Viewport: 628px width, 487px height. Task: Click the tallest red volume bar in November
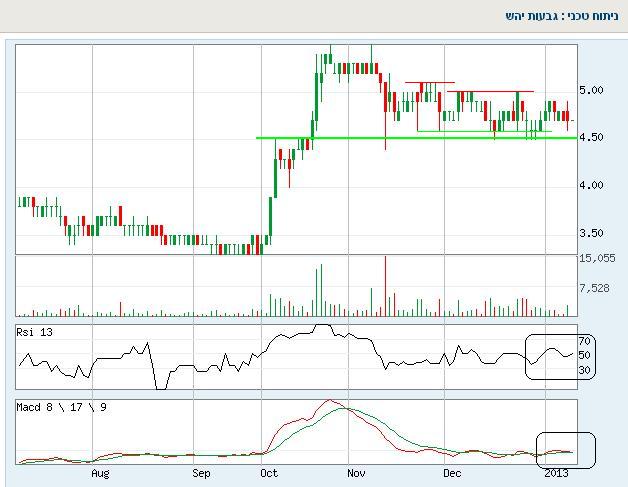point(385,286)
